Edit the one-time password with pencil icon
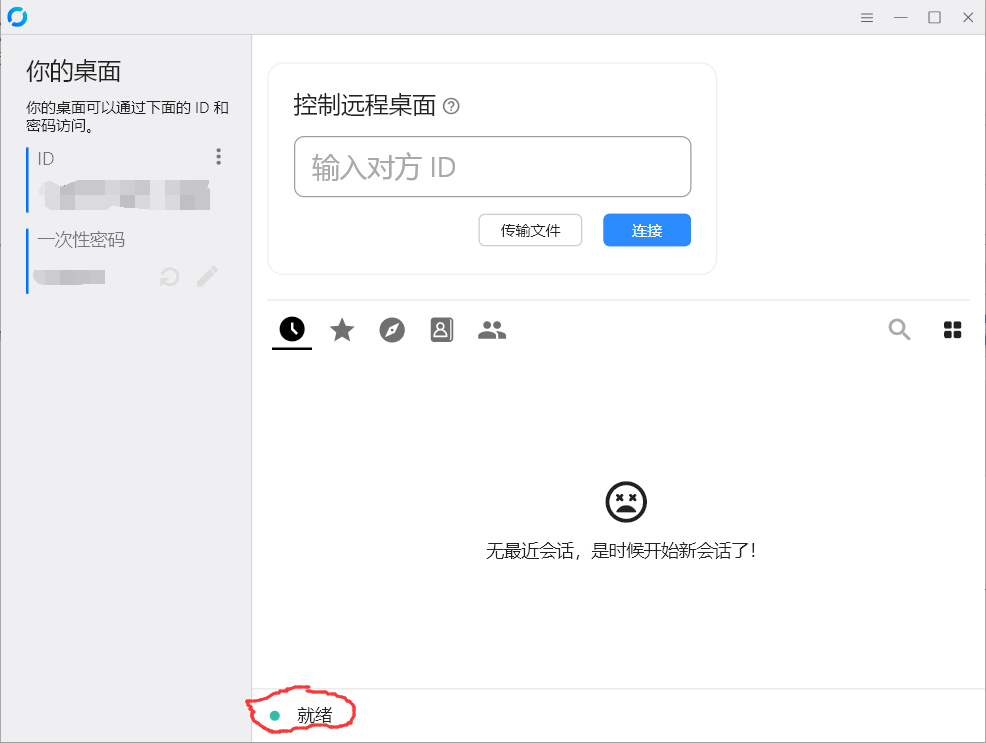This screenshot has width=986, height=743. 207,276
